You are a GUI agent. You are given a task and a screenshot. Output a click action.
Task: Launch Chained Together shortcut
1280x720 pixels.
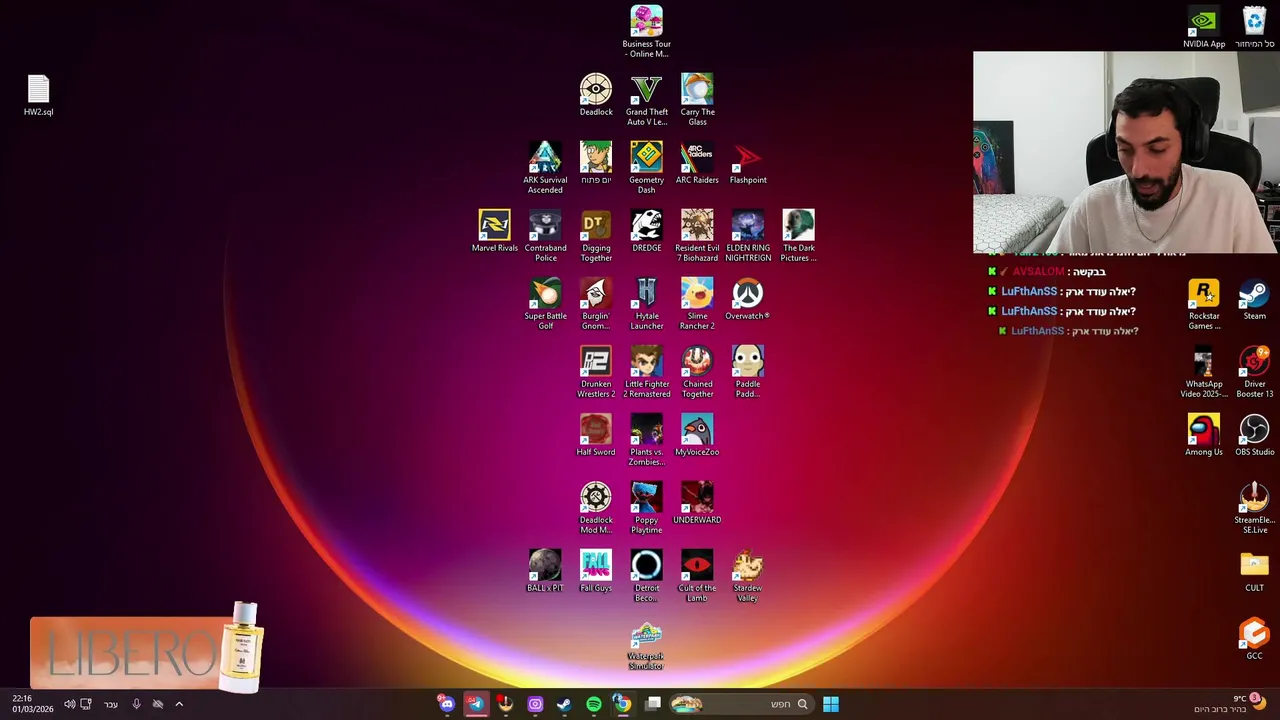coord(697,371)
